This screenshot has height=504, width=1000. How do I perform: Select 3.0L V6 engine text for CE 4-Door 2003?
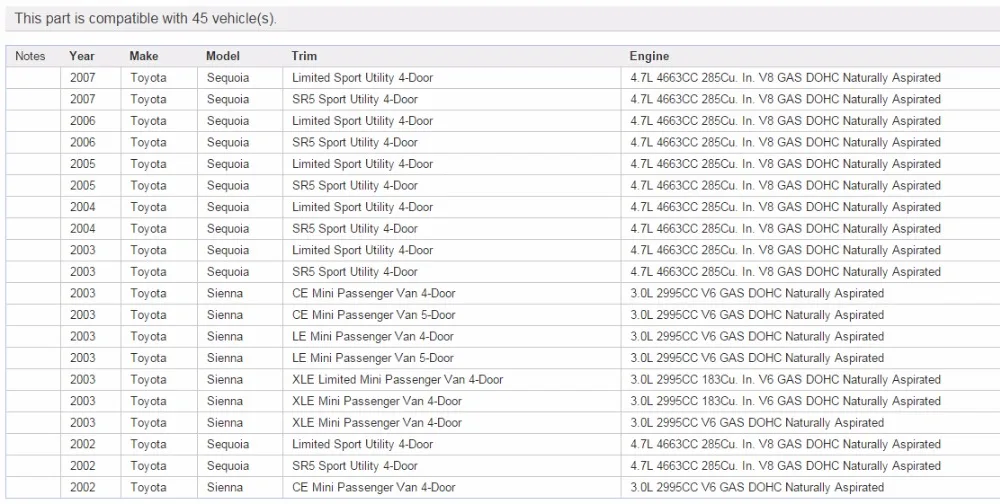(x=757, y=293)
